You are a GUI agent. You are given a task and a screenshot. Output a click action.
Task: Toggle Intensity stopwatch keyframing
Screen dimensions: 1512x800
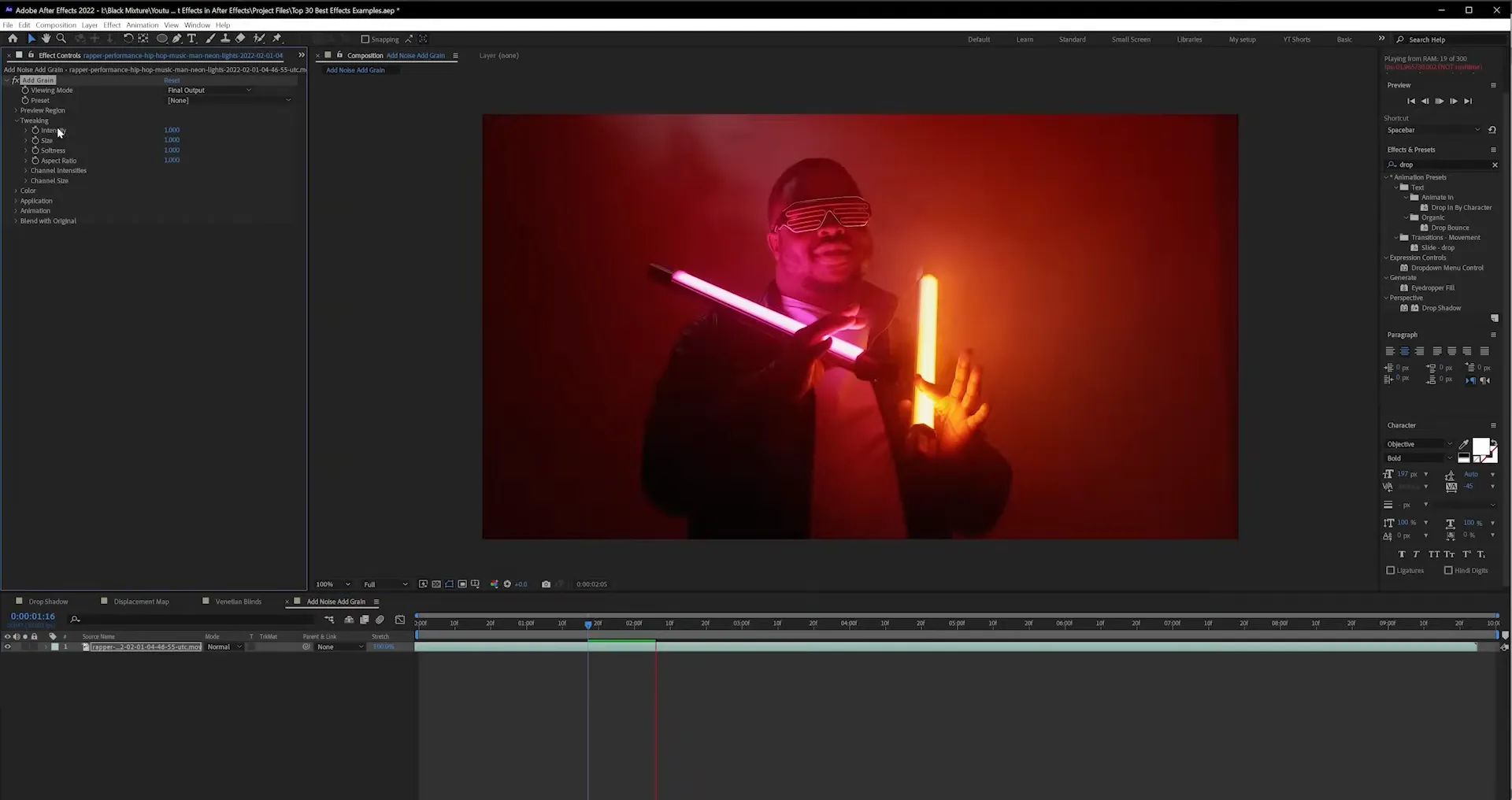click(35, 130)
